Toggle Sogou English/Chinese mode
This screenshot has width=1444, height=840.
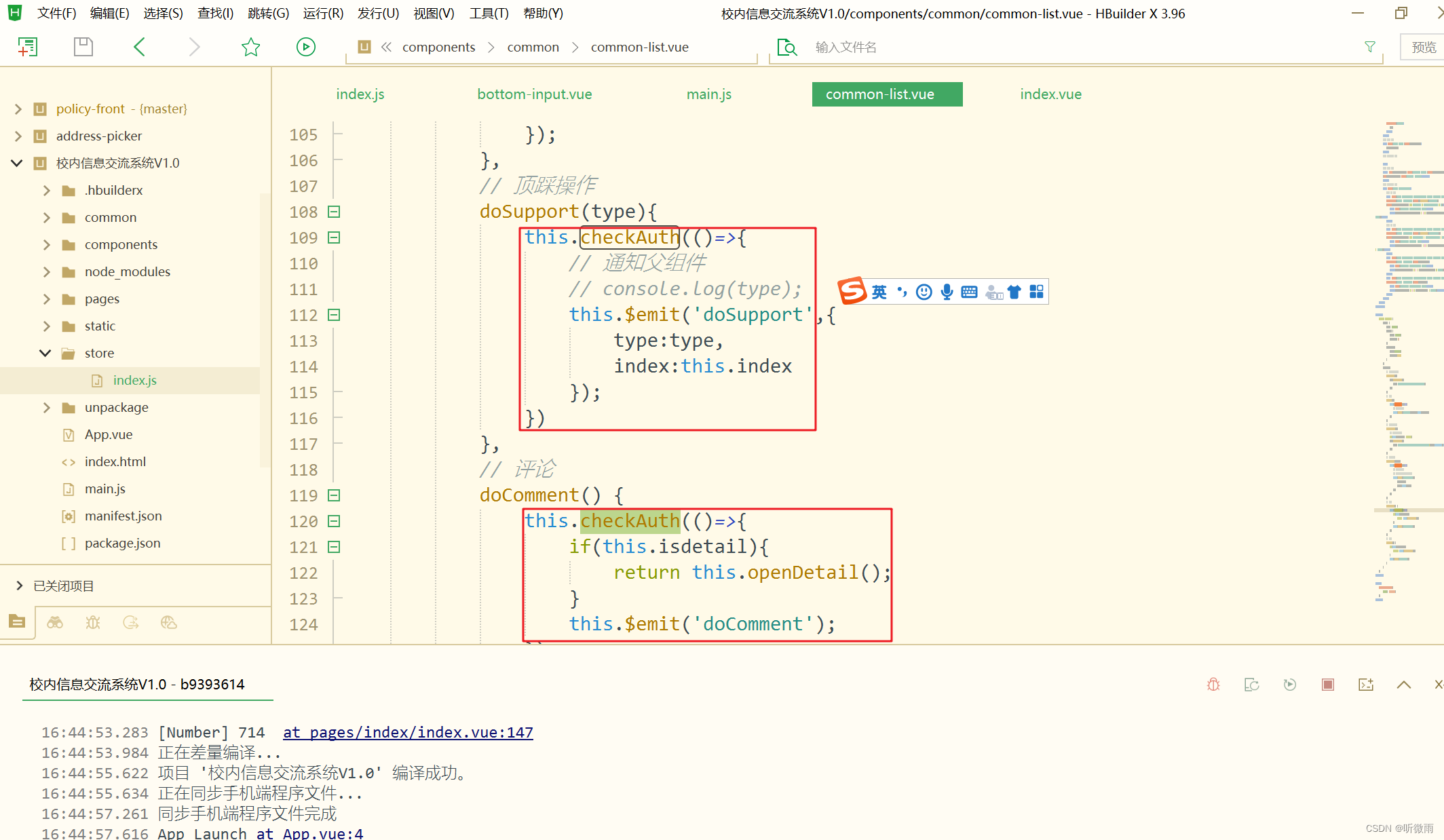[879, 292]
